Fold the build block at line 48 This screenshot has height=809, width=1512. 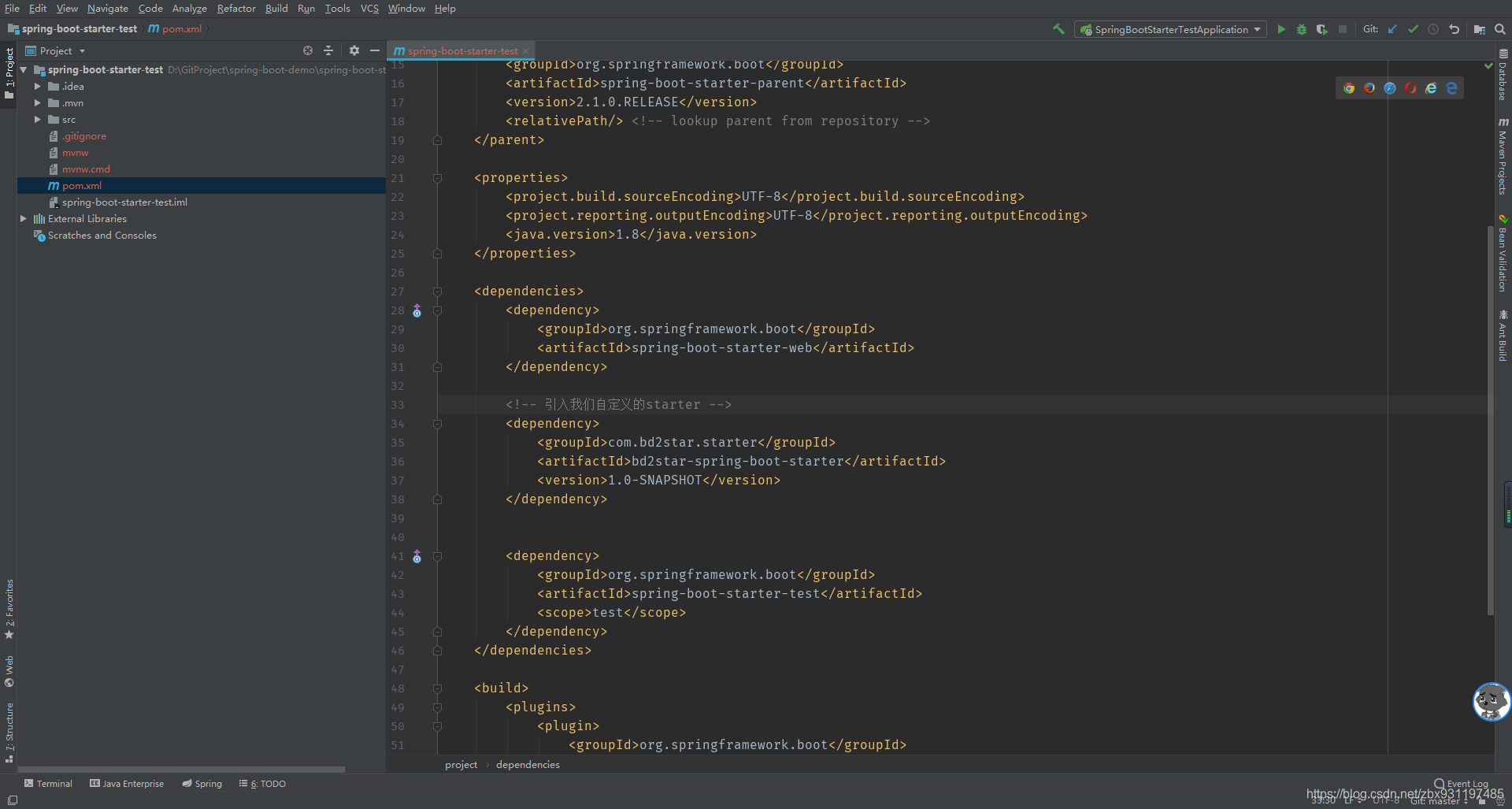pos(437,689)
